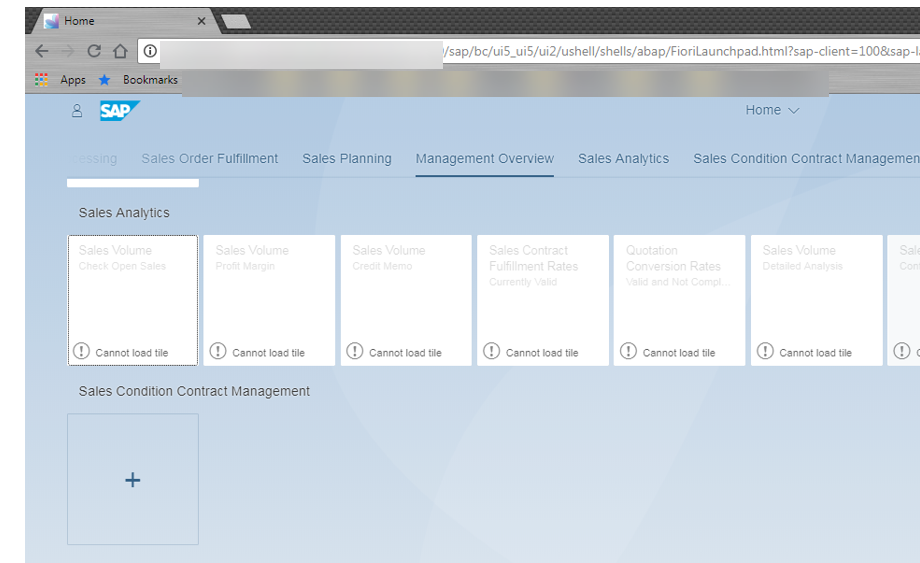This screenshot has width=920, height=563.
Task: Click warning icon on Profit Margin tile
Action: pyautogui.click(x=218, y=351)
